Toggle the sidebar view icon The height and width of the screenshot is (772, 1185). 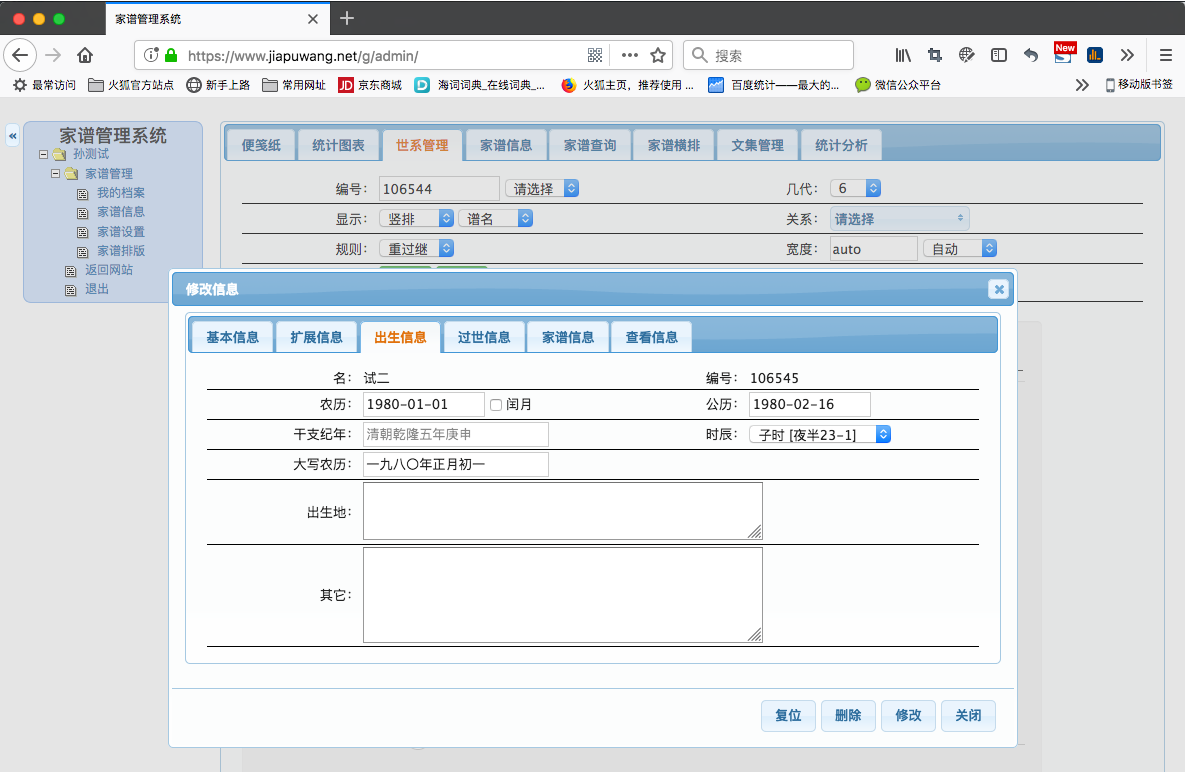coord(998,55)
